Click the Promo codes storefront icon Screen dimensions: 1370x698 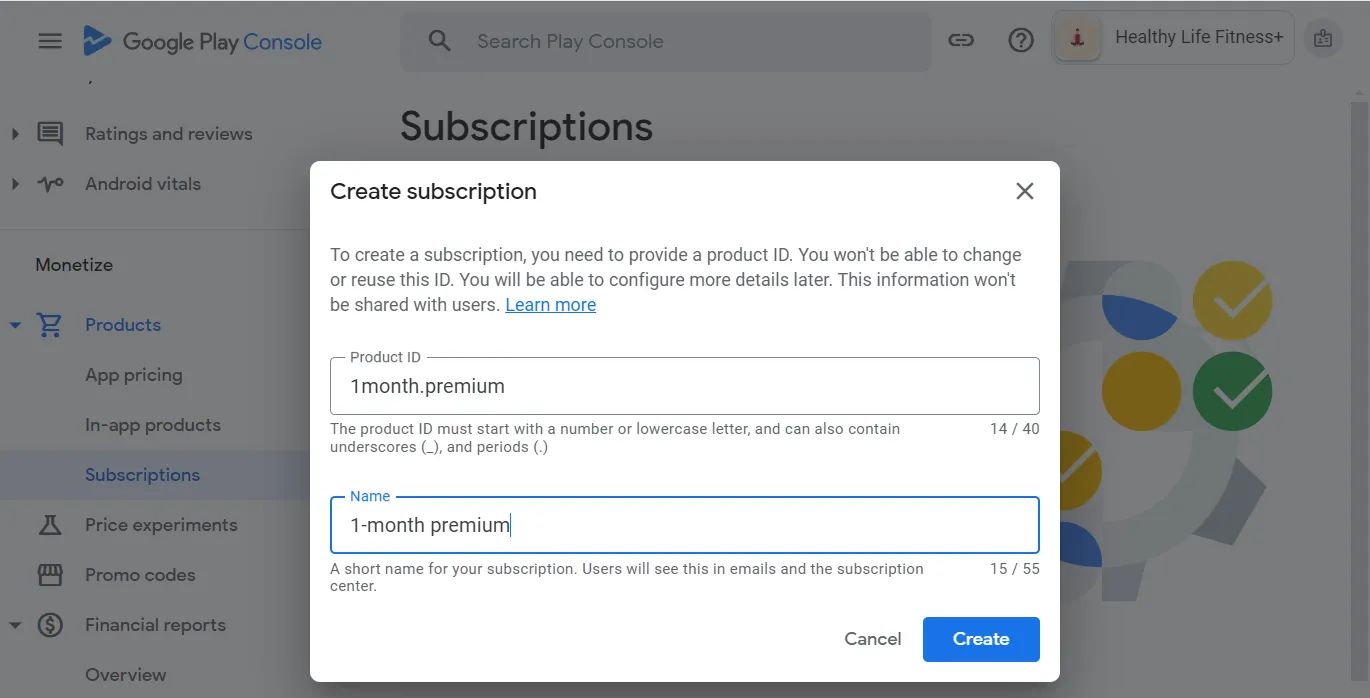[x=49, y=574]
